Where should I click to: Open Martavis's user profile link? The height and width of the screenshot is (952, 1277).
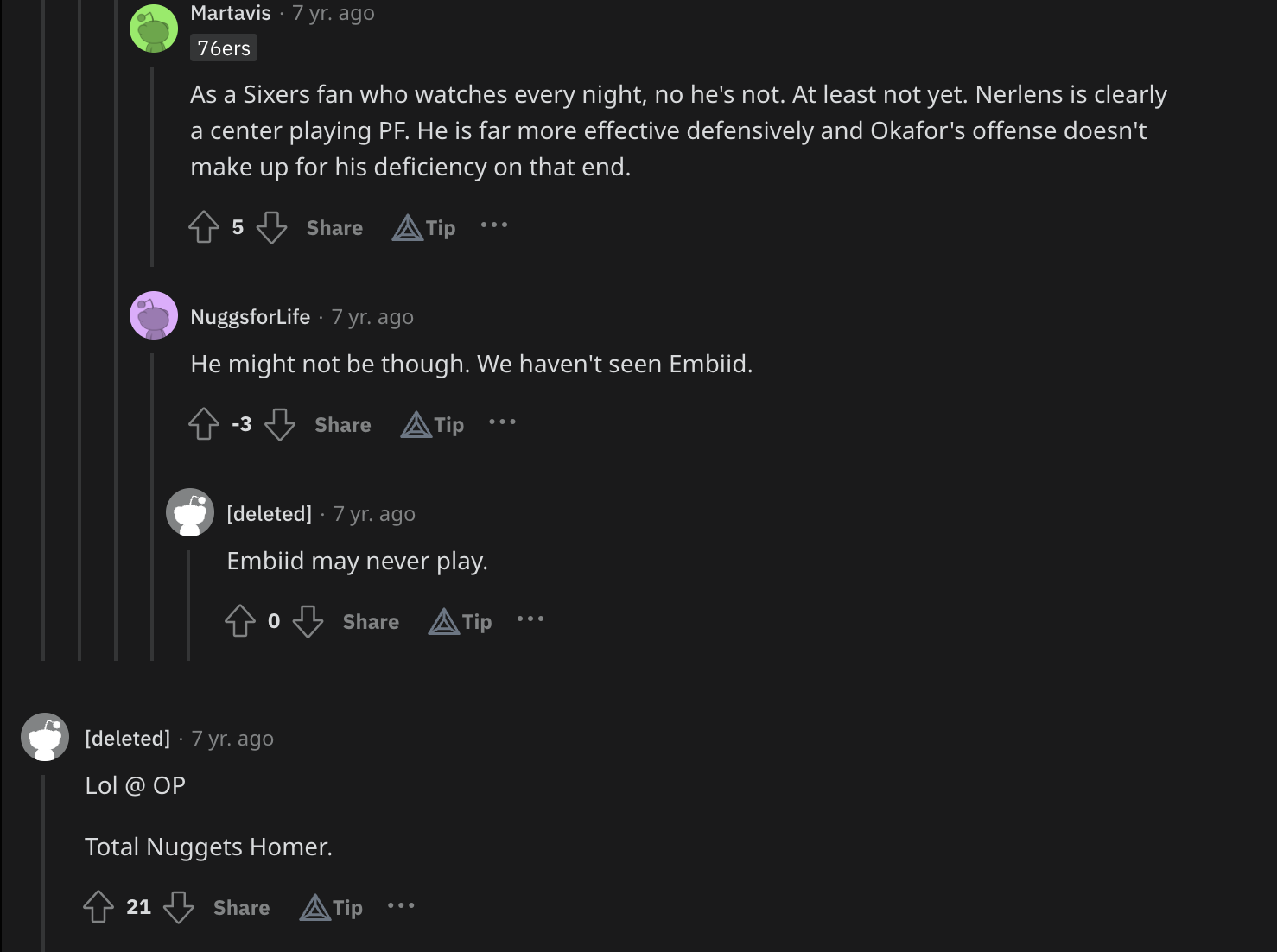click(231, 13)
